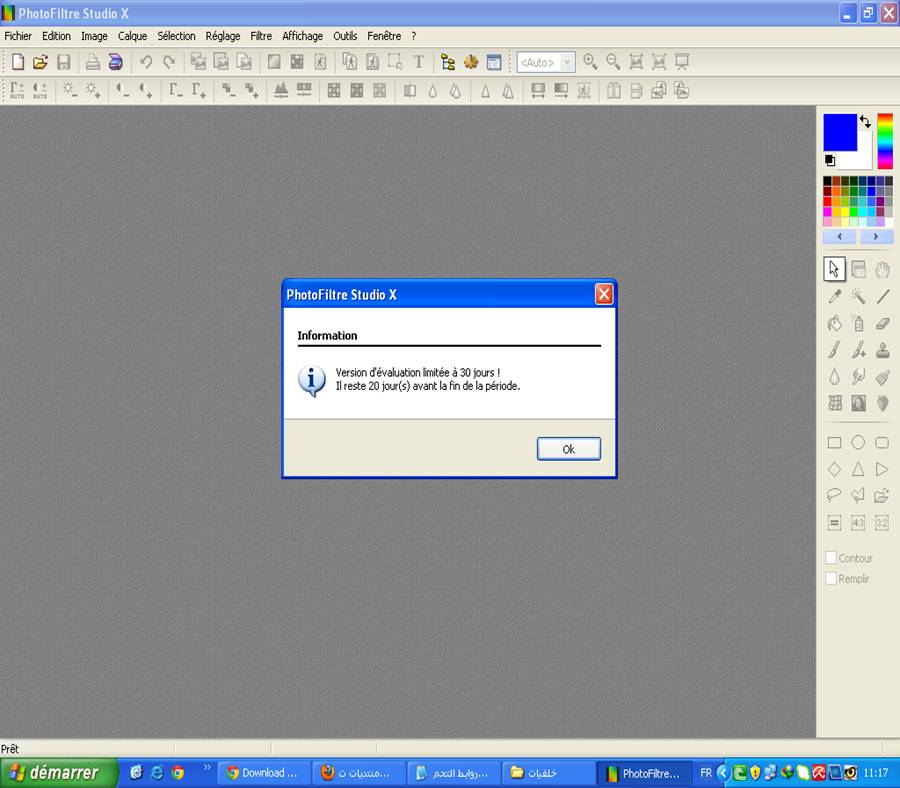Open the ? help menu
This screenshot has width=900, height=788.
413,36
